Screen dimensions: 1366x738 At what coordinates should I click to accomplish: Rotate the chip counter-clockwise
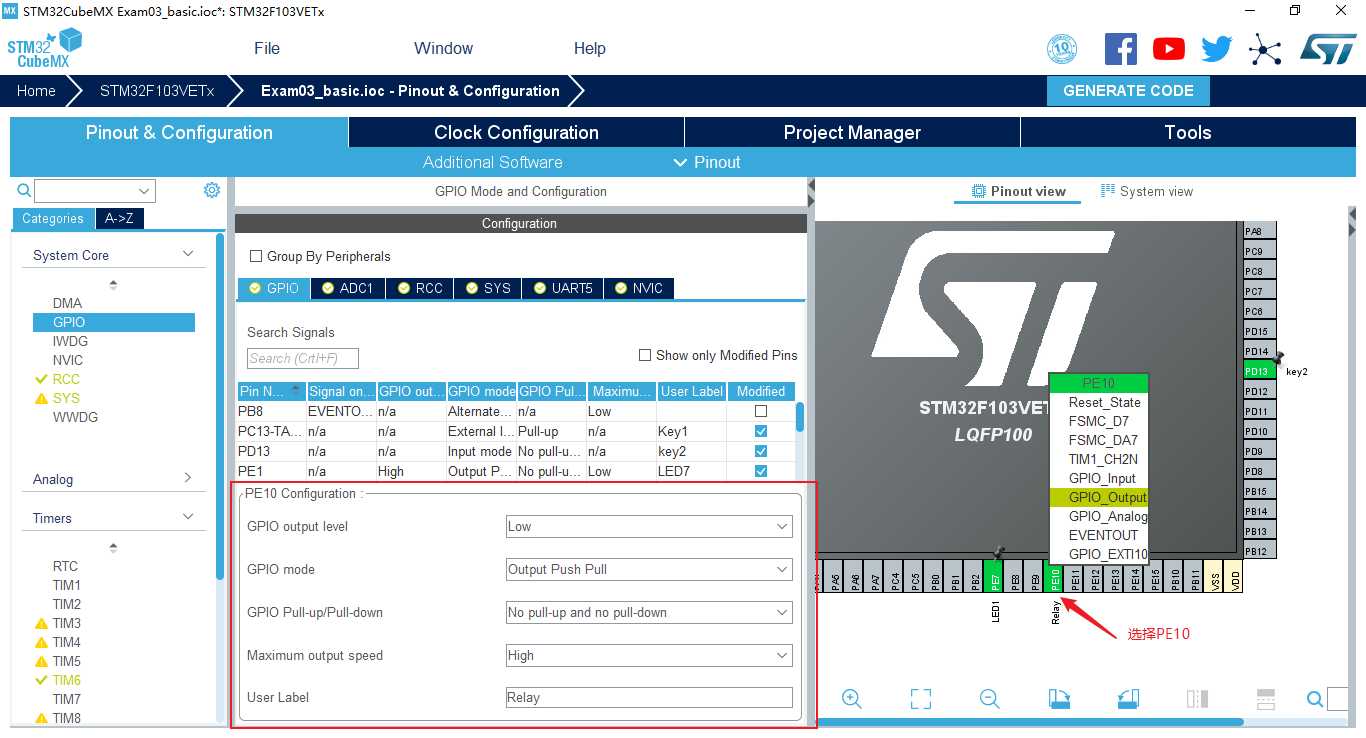(x=1128, y=699)
